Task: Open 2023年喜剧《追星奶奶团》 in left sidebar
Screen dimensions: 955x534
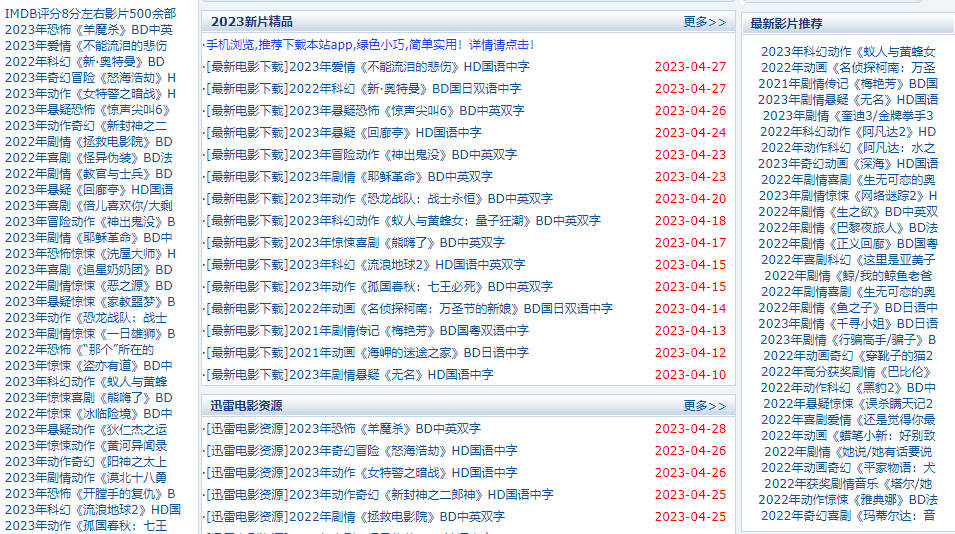Action: tap(89, 270)
